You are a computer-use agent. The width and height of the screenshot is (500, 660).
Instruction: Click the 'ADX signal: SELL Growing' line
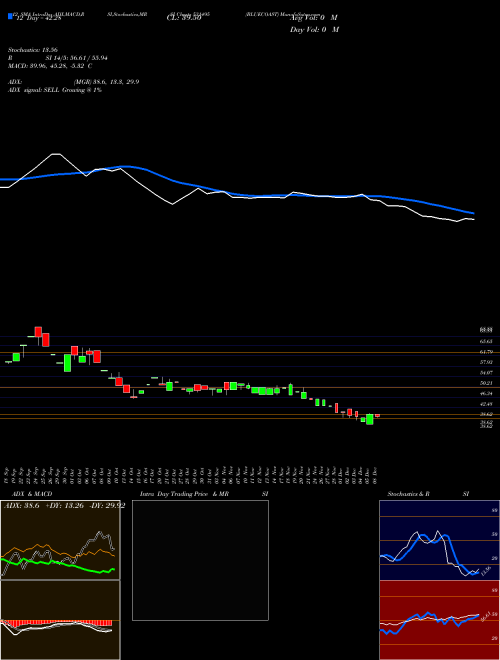coord(55,90)
